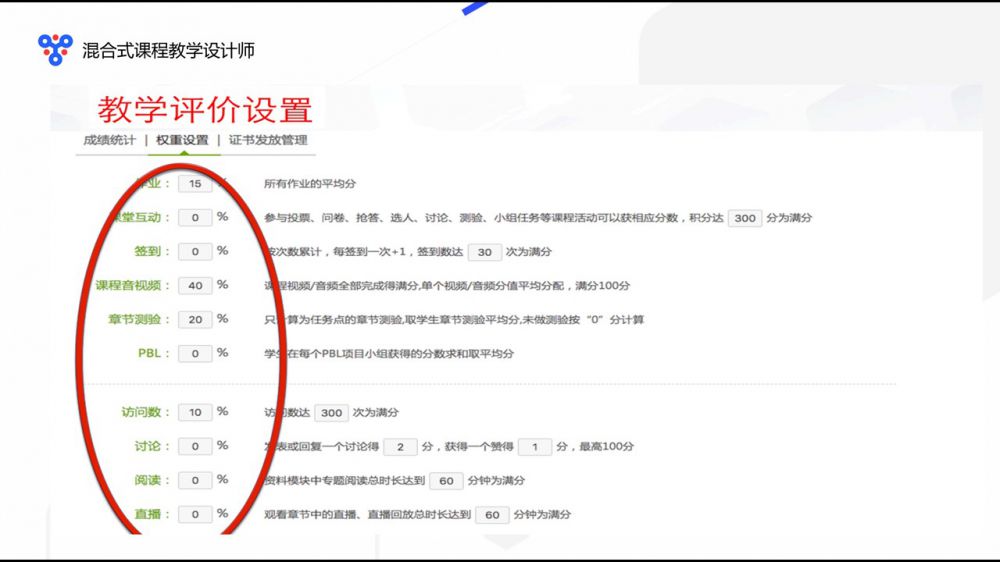Click the 作业 weight field showing 15
Image resolution: width=1000 pixels, height=562 pixels.
click(x=195, y=184)
